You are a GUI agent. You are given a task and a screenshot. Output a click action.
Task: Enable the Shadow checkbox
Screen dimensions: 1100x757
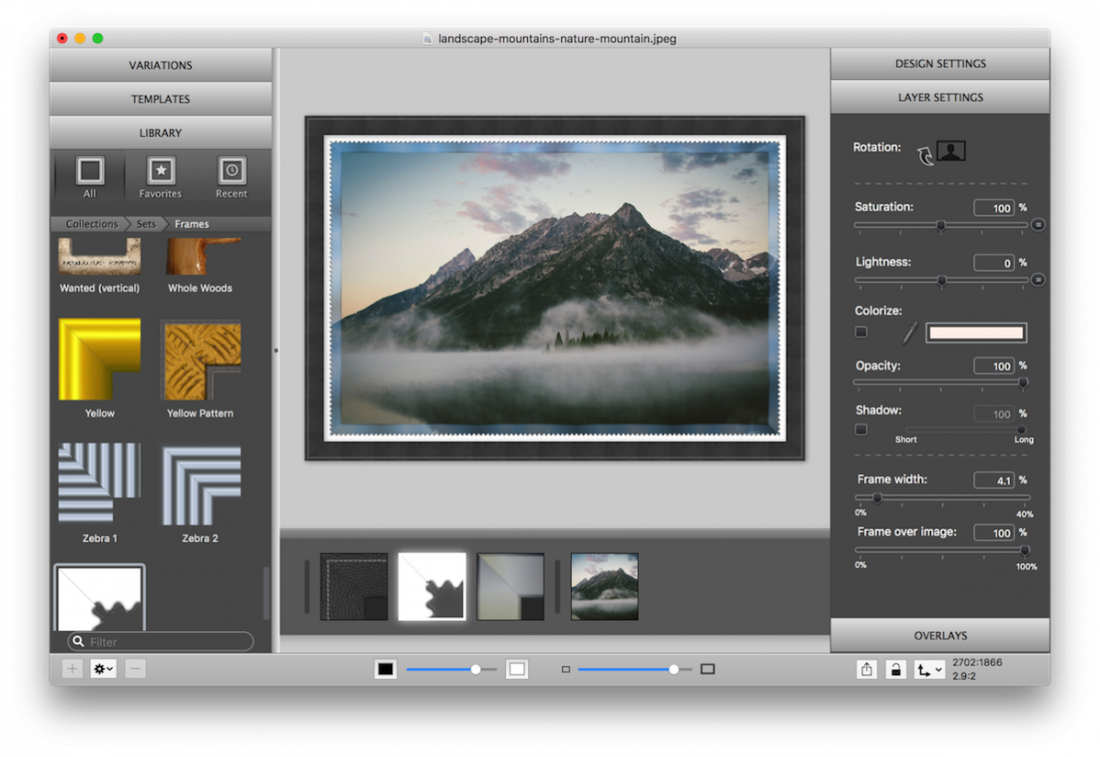click(860, 429)
